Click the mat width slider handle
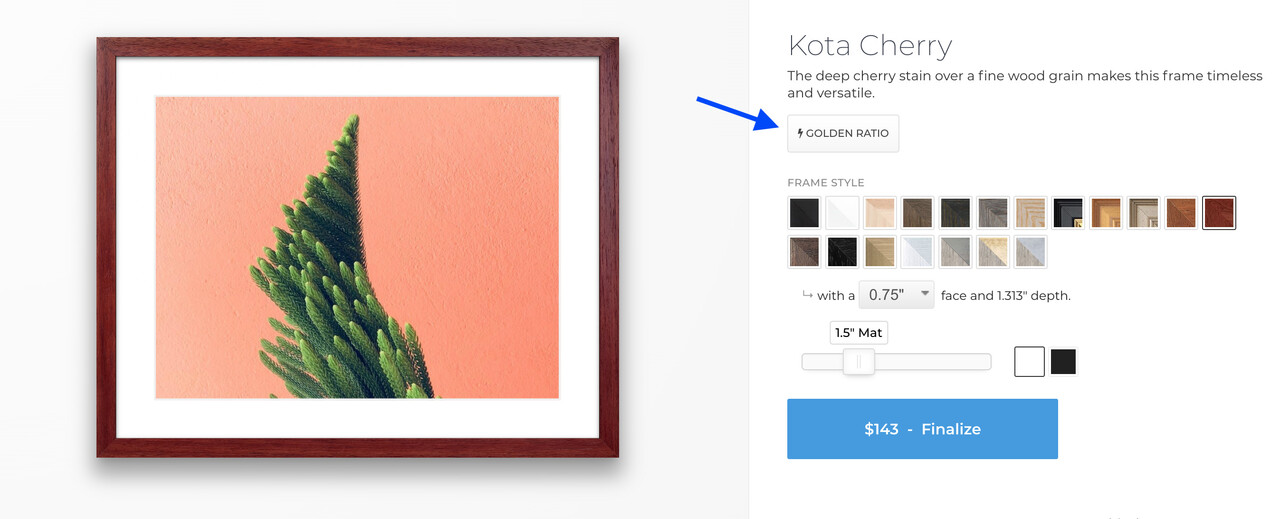This screenshot has height=519, width=1280. (x=858, y=362)
